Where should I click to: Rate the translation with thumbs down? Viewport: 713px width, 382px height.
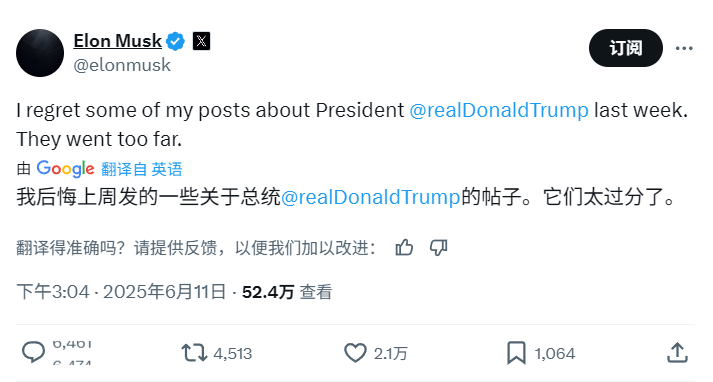click(x=438, y=248)
